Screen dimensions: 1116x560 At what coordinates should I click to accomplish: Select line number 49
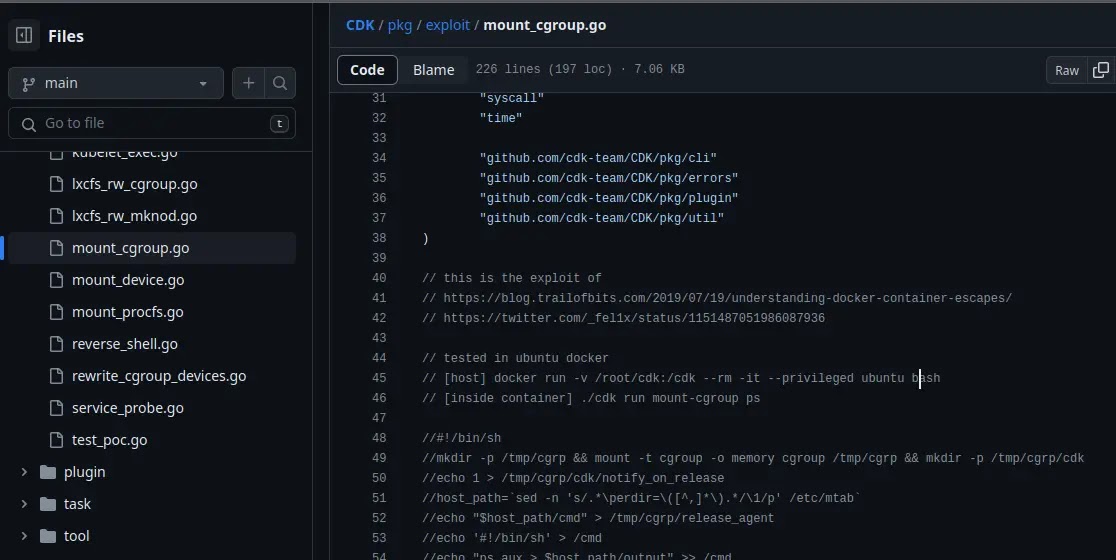[x=379, y=458]
